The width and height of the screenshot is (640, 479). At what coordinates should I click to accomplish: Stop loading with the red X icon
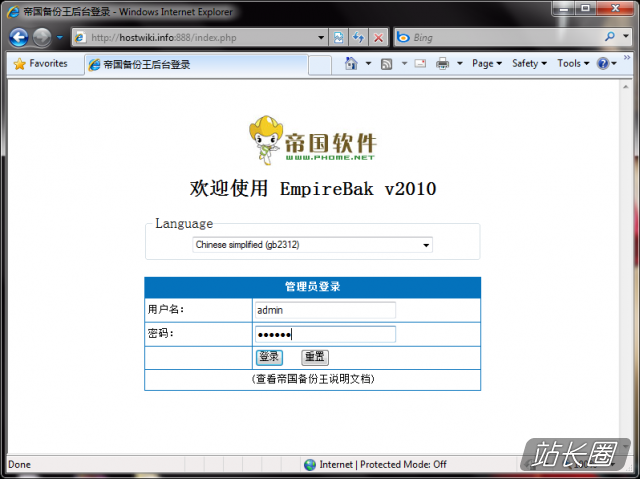coord(378,38)
